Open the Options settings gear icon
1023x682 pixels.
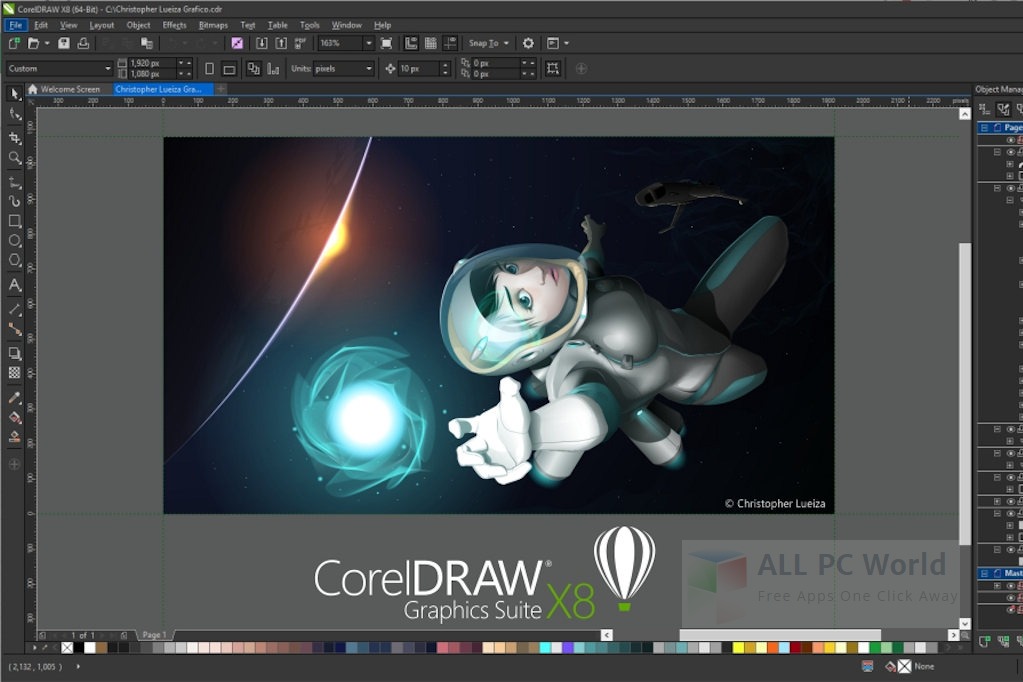(x=527, y=43)
